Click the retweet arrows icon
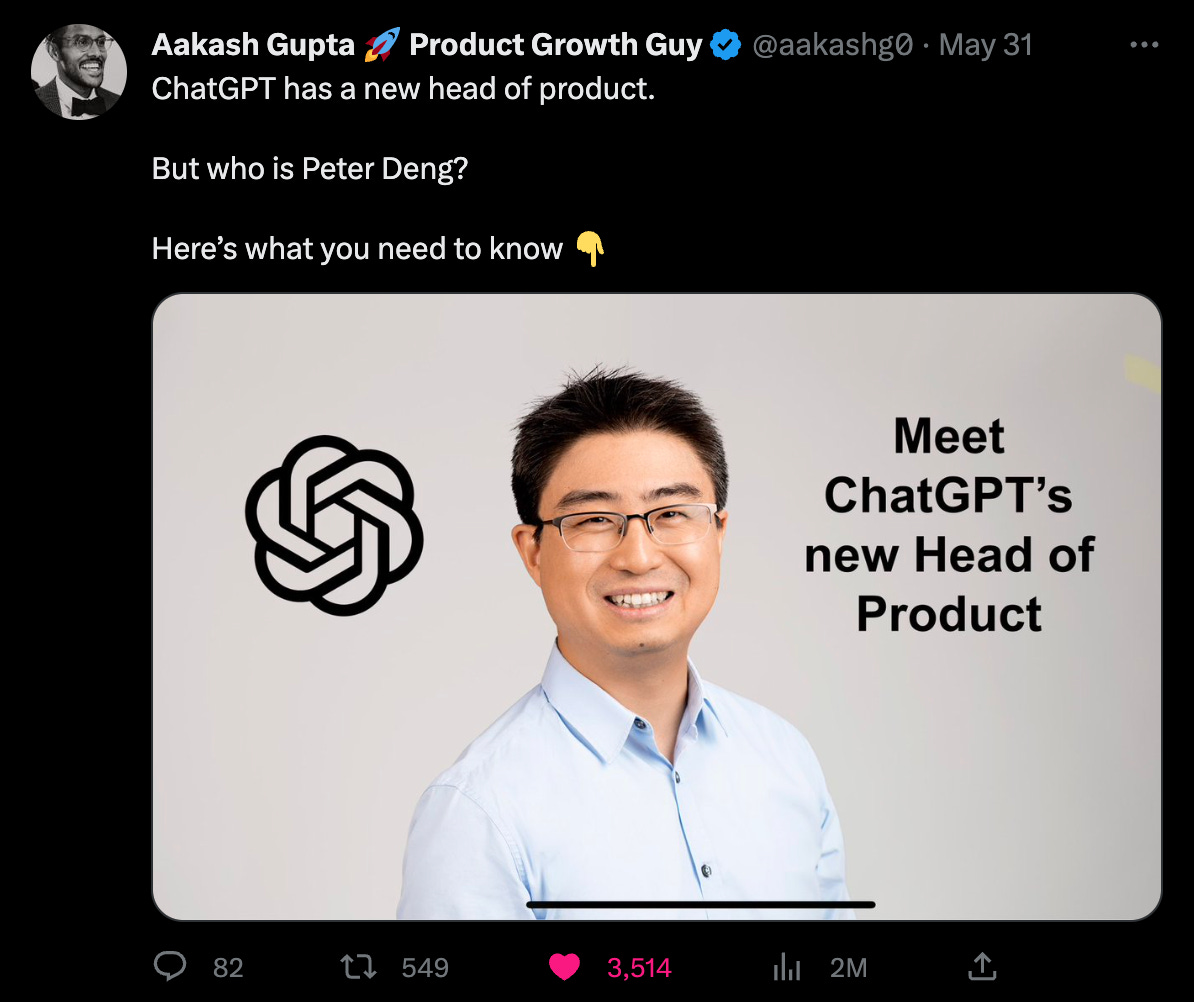The image size is (1194, 1002). tap(358, 967)
